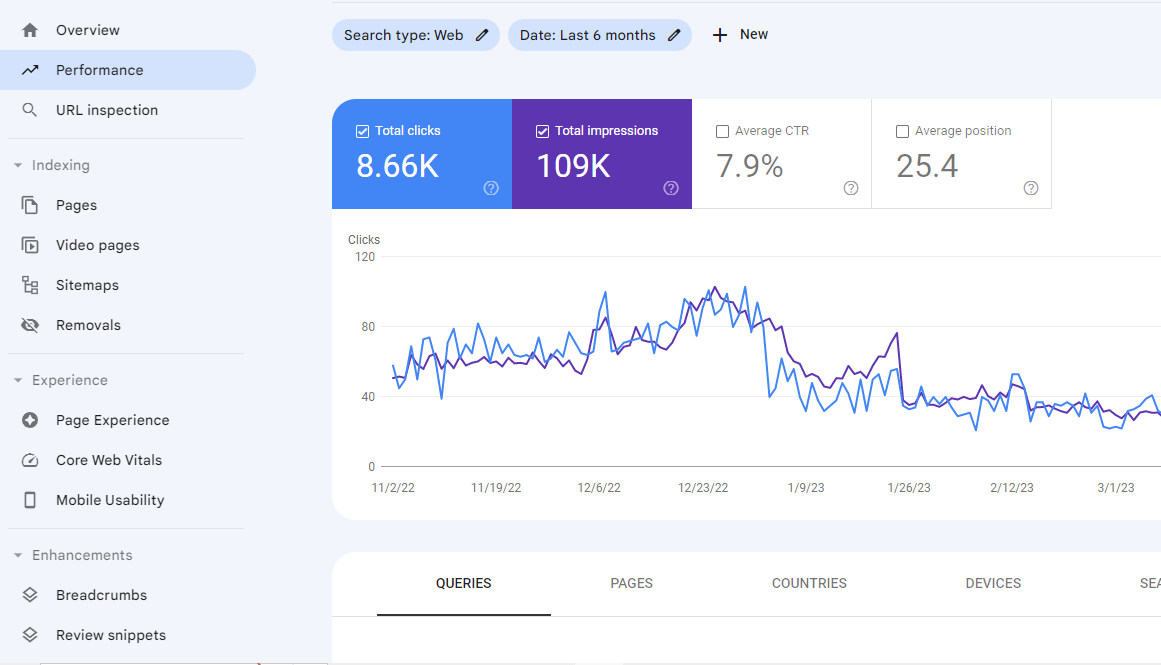Edit Search type filter via pencil icon
This screenshot has height=665, width=1161.
coord(482,35)
